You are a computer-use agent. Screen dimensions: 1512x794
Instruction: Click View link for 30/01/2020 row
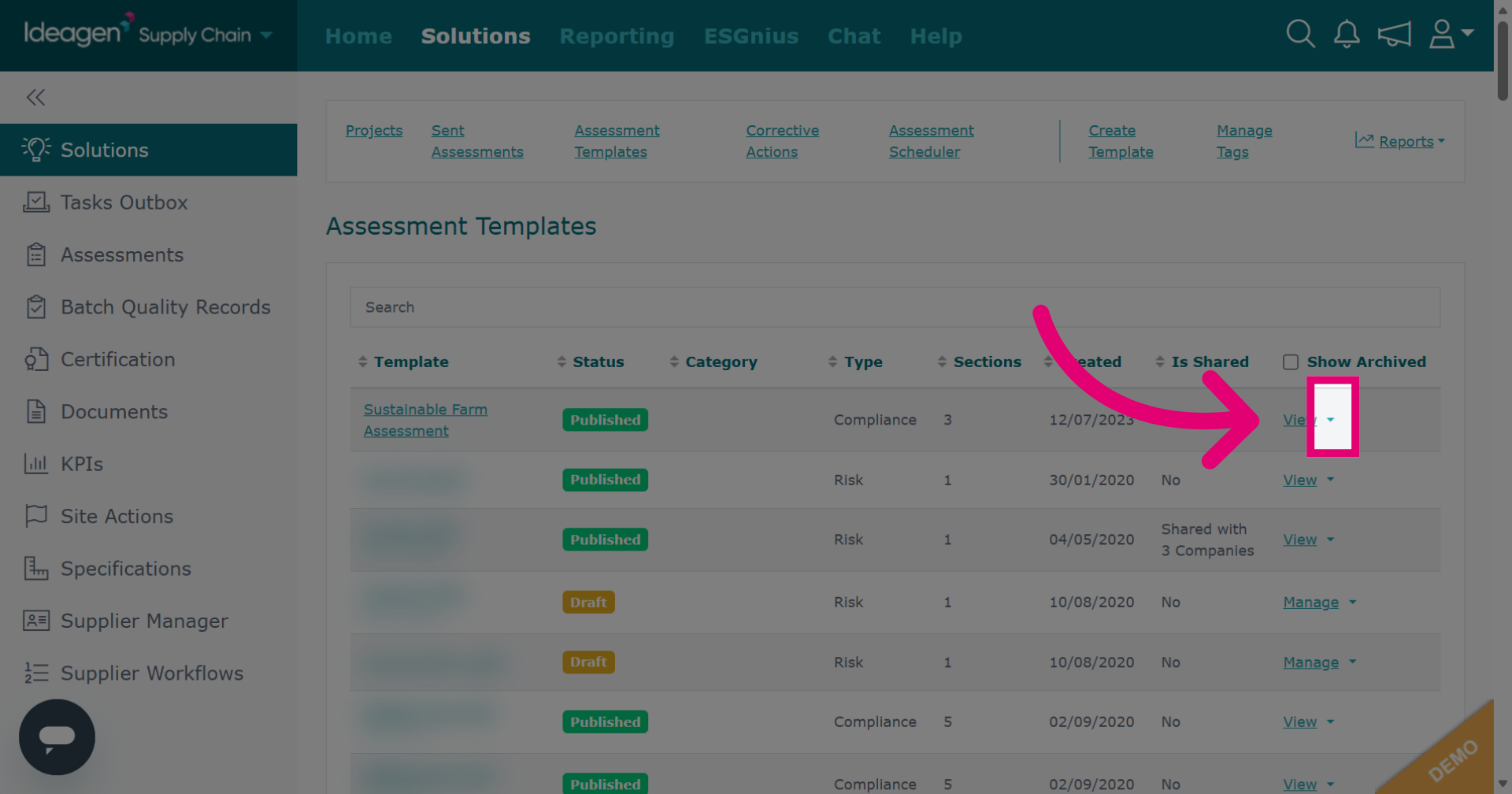point(1299,480)
